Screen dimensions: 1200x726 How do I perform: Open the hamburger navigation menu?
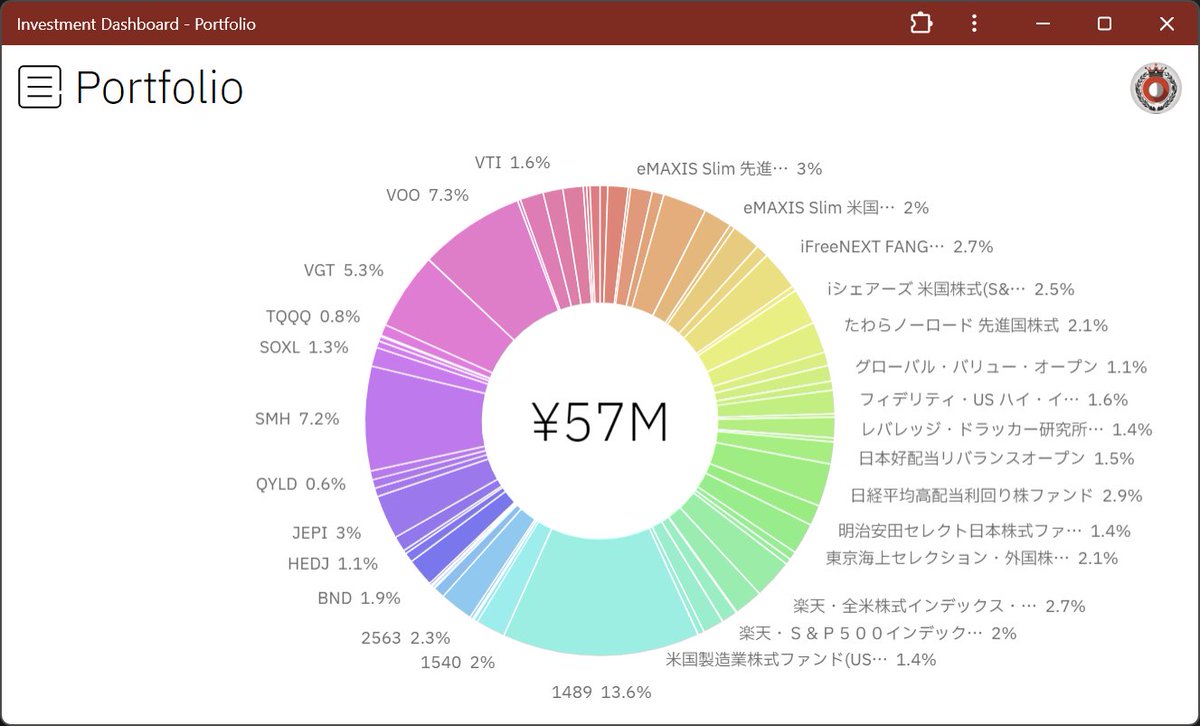point(40,88)
